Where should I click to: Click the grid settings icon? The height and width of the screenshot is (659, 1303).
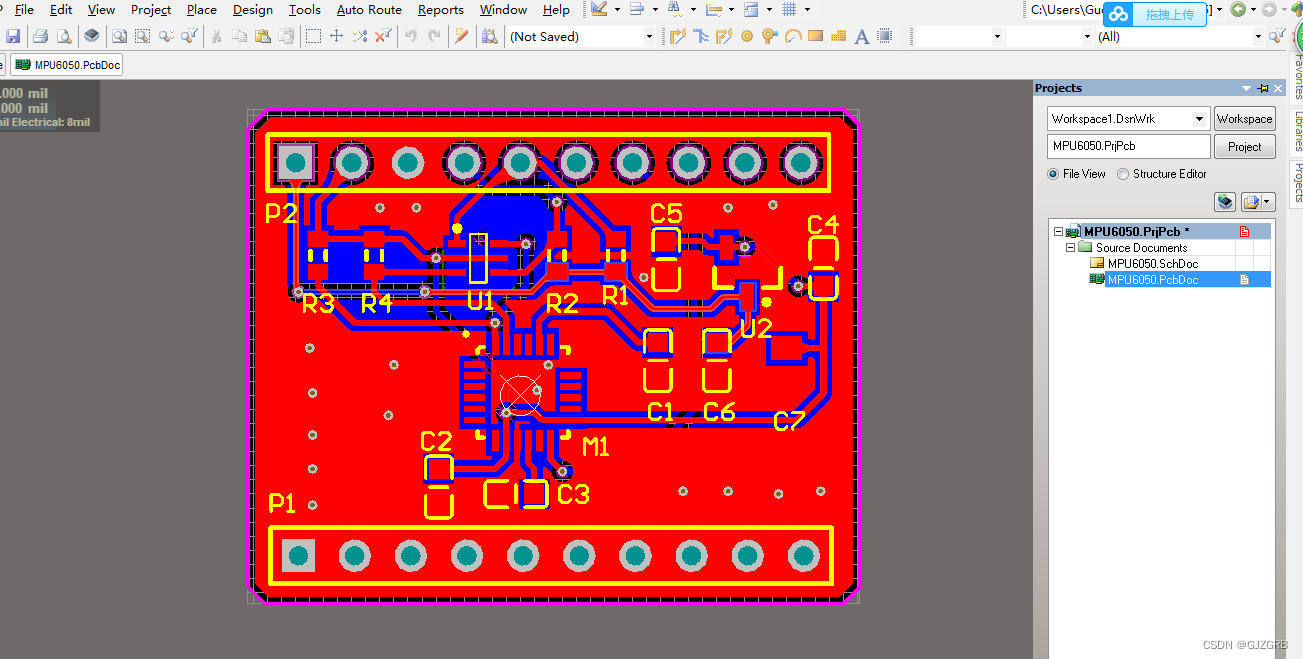[789, 10]
